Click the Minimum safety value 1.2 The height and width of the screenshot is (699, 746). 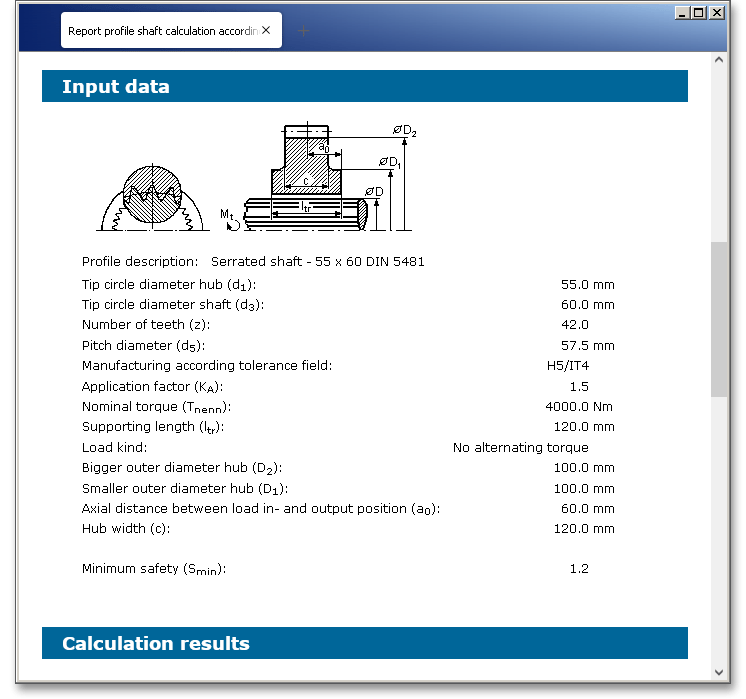coord(578,569)
